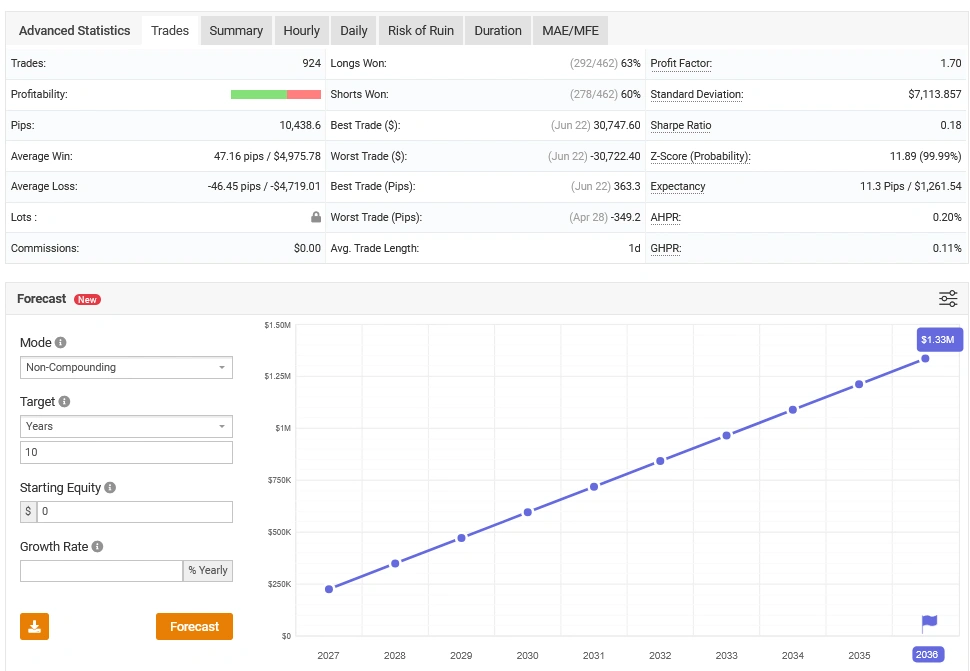Click the green-red Profitability bar

pos(275,94)
